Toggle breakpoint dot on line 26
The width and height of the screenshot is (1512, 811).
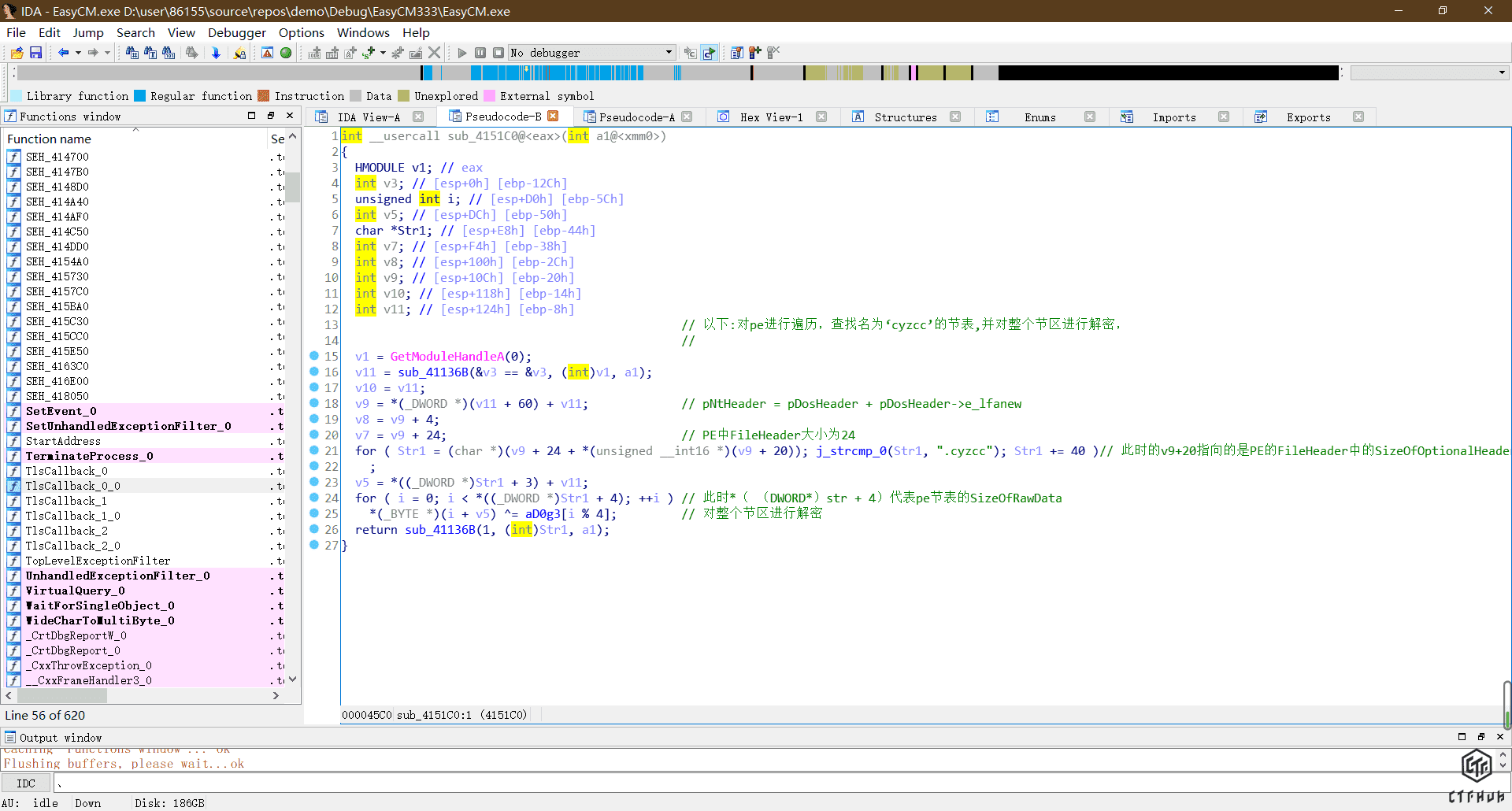pyautogui.click(x=314, y=529)
